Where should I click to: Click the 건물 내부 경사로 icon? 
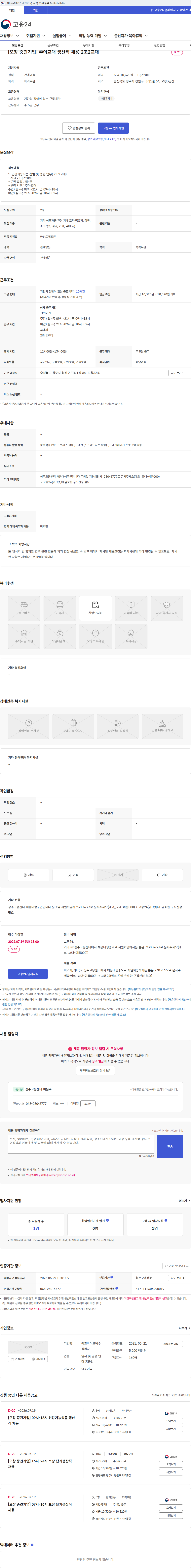click(x=162, y=726)
